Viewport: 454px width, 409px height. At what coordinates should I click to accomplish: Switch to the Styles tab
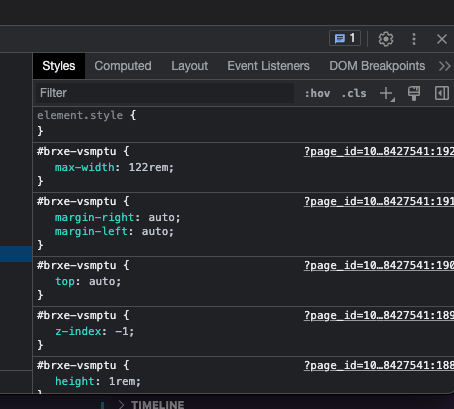pyautogui.click(x=59, y=66)
